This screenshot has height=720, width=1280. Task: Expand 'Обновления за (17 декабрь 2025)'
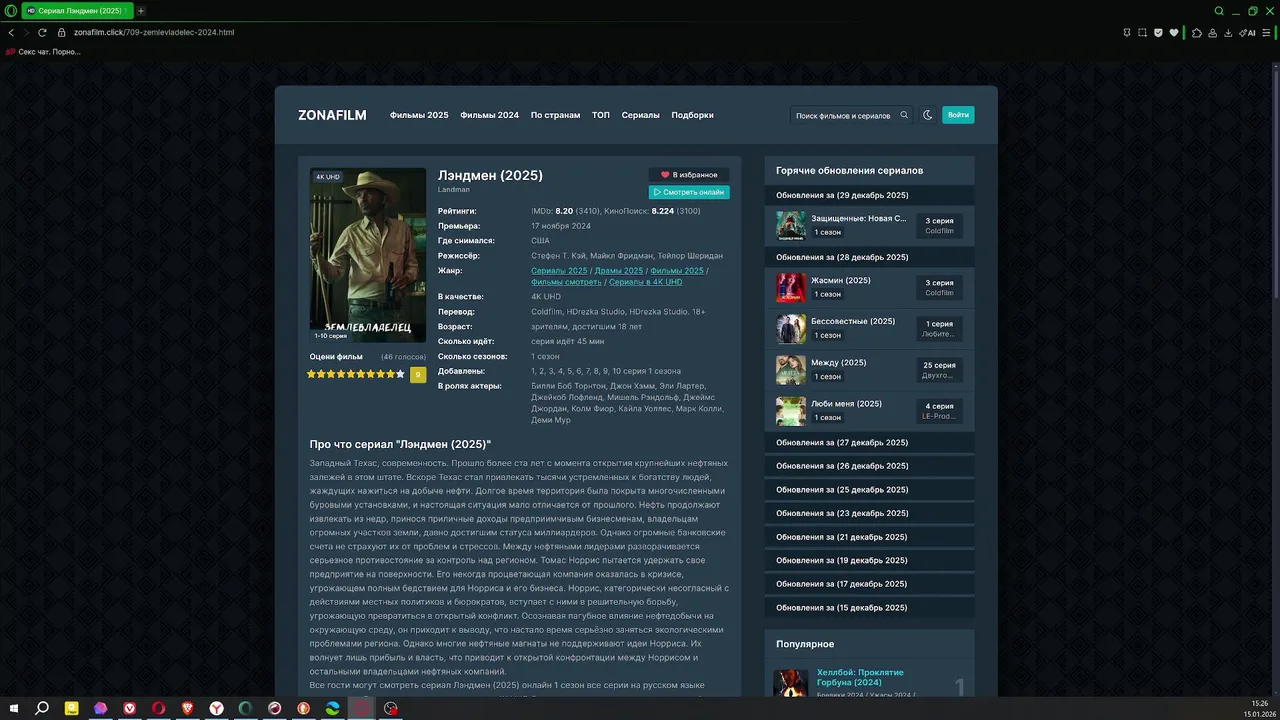point(869,584)
